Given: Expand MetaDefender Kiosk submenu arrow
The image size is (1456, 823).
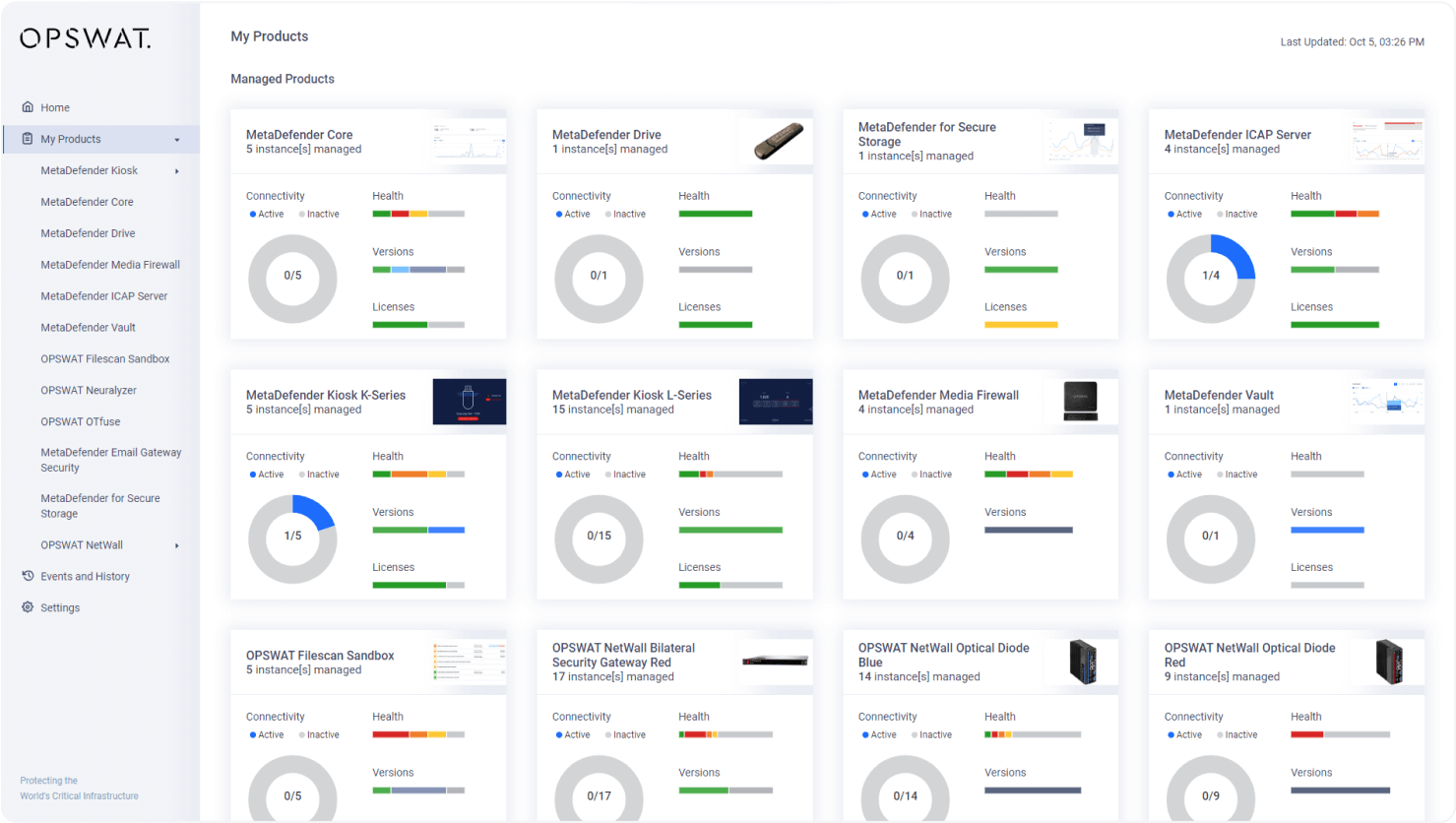Looking at the screenshot, I should point(177,171).
